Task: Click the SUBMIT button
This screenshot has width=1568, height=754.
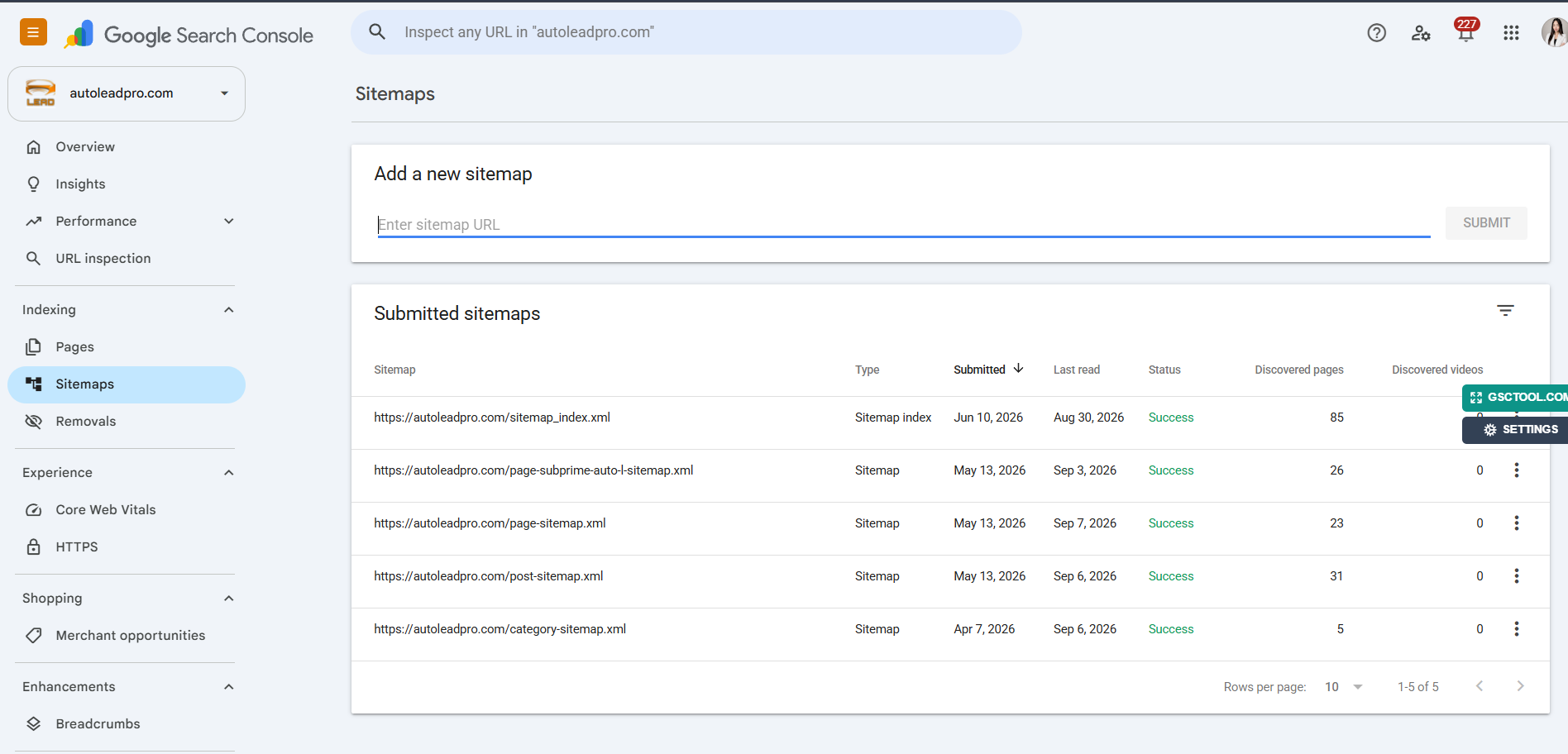Action: (1486, 223)
